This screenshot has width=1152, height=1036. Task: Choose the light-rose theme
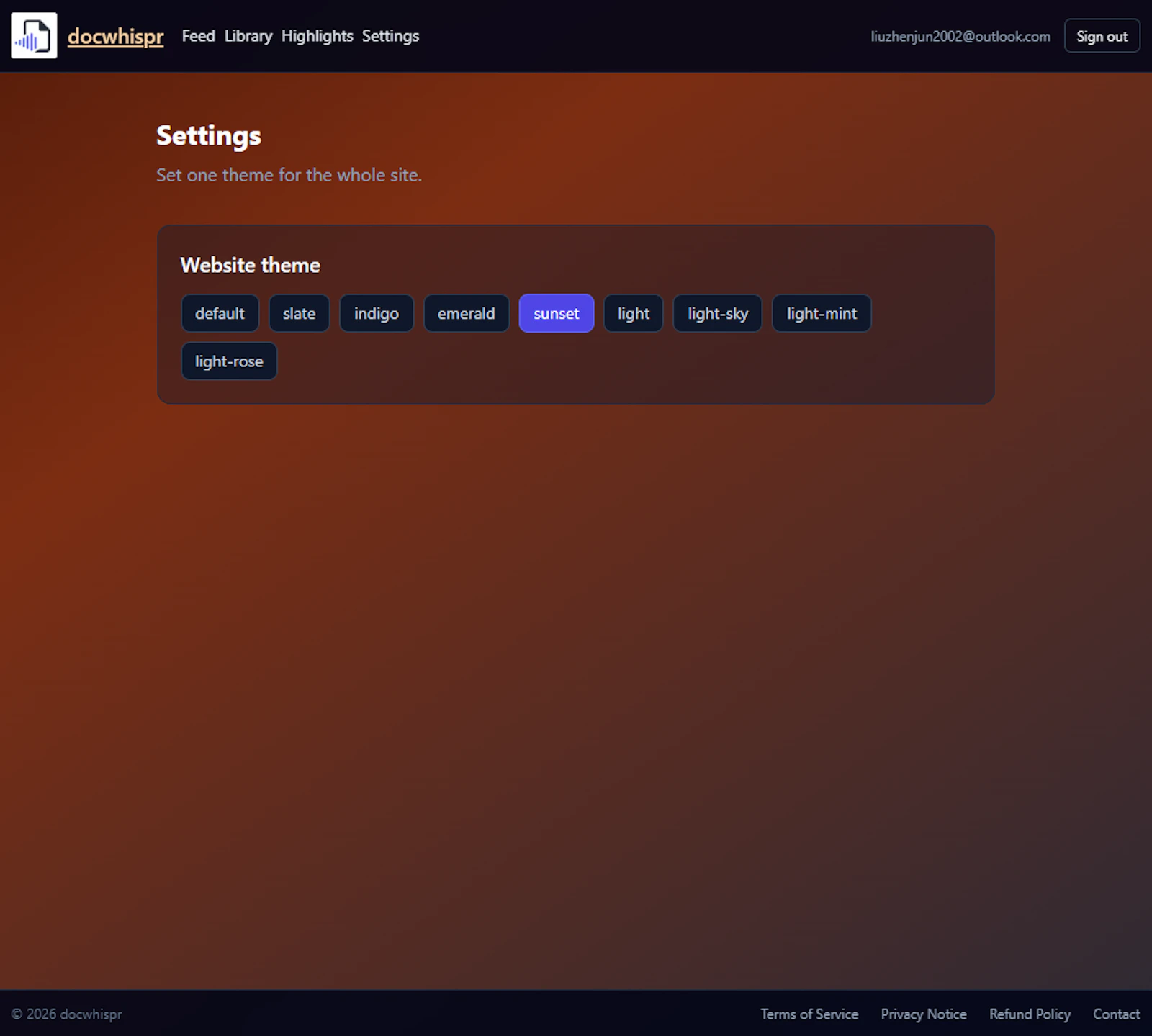coord(229,361)
